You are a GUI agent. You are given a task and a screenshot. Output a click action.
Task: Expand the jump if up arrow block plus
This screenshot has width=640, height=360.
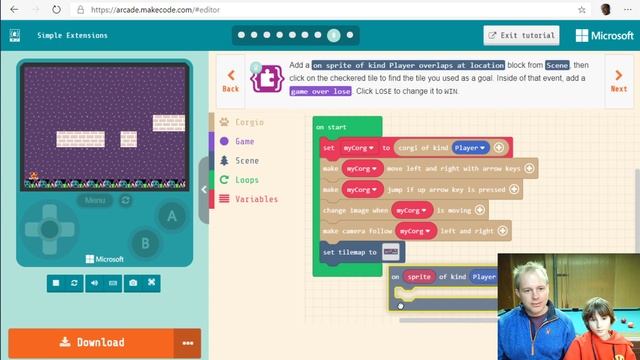(x=514, y=189)
